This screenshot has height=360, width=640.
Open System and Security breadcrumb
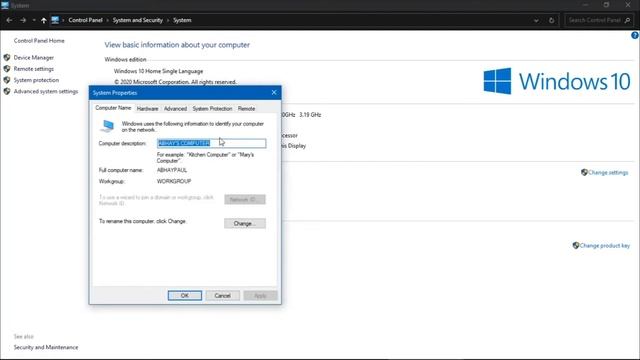point(138,20)
